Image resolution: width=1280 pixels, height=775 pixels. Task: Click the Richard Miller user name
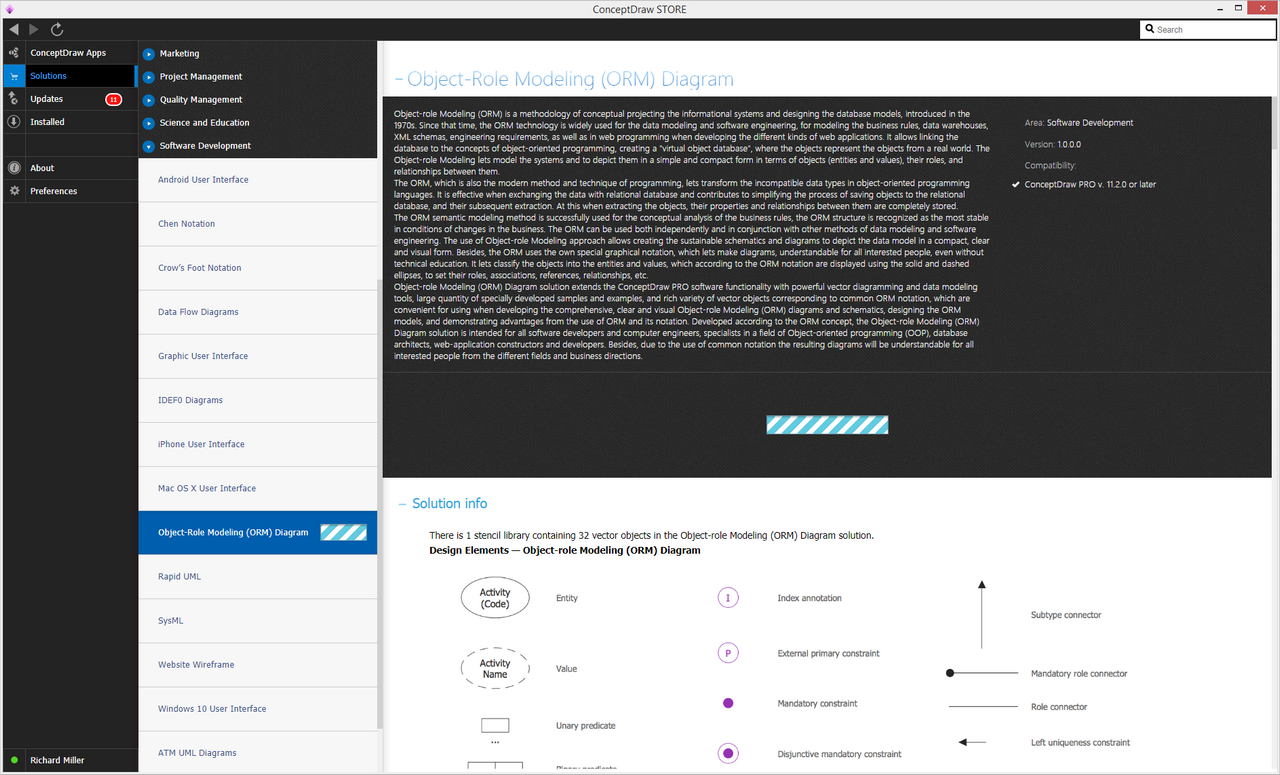click(x=57, y=760)
